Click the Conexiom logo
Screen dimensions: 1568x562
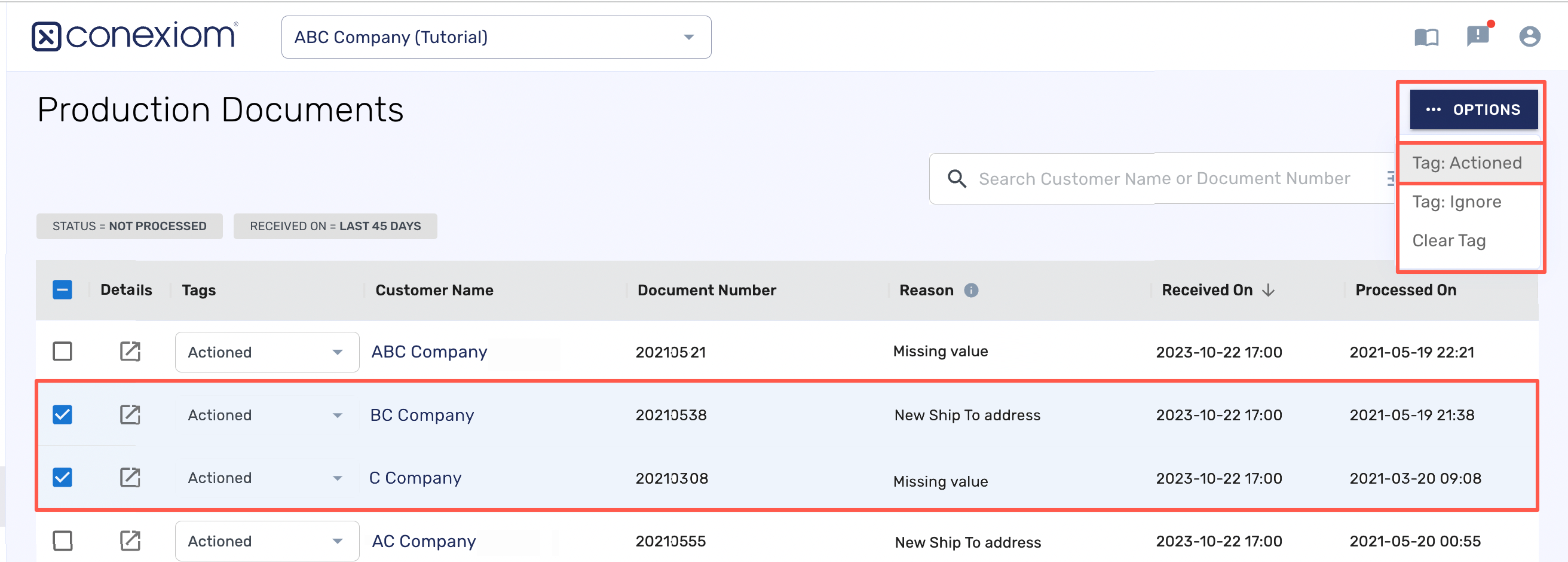(133, 35)
